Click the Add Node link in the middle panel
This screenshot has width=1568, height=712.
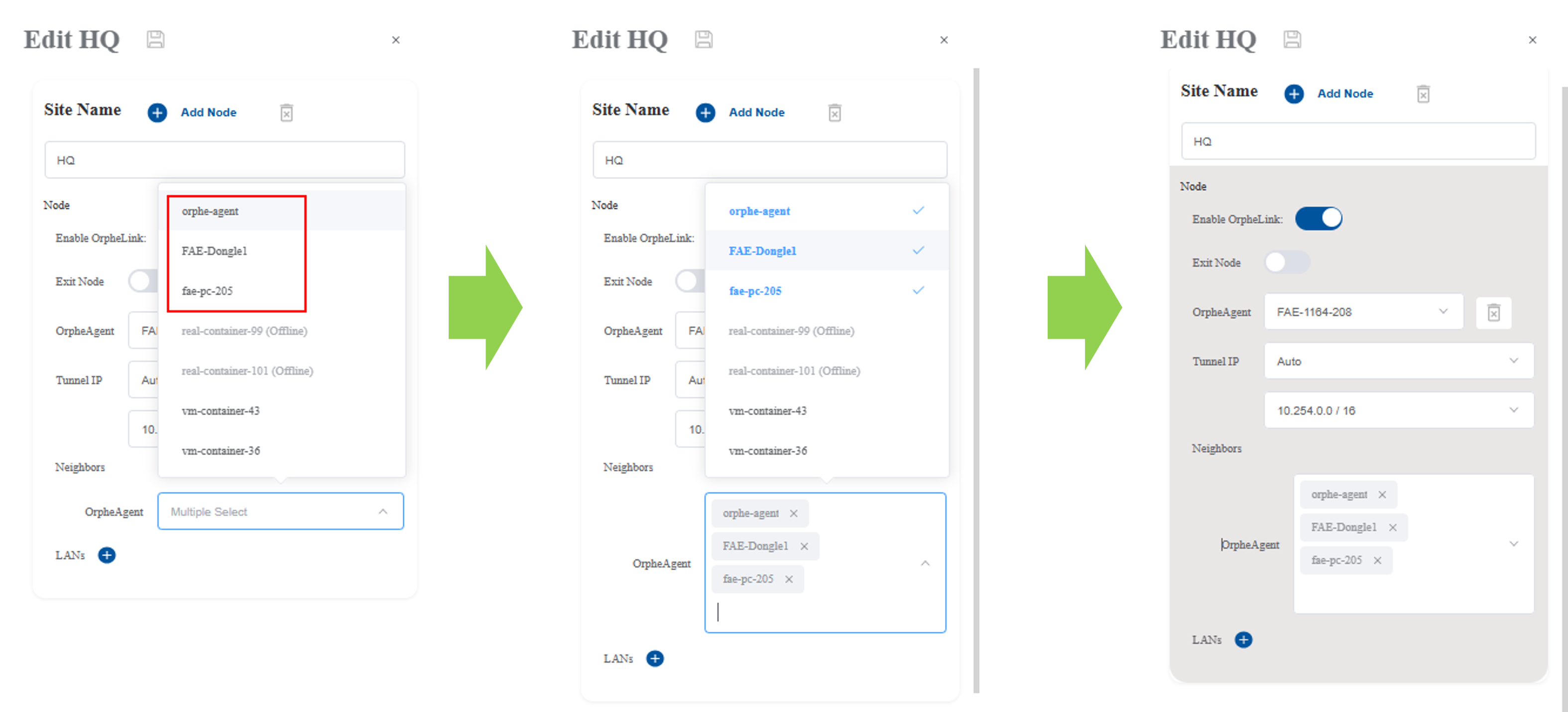pyautogui.click(x=756, y=113)
